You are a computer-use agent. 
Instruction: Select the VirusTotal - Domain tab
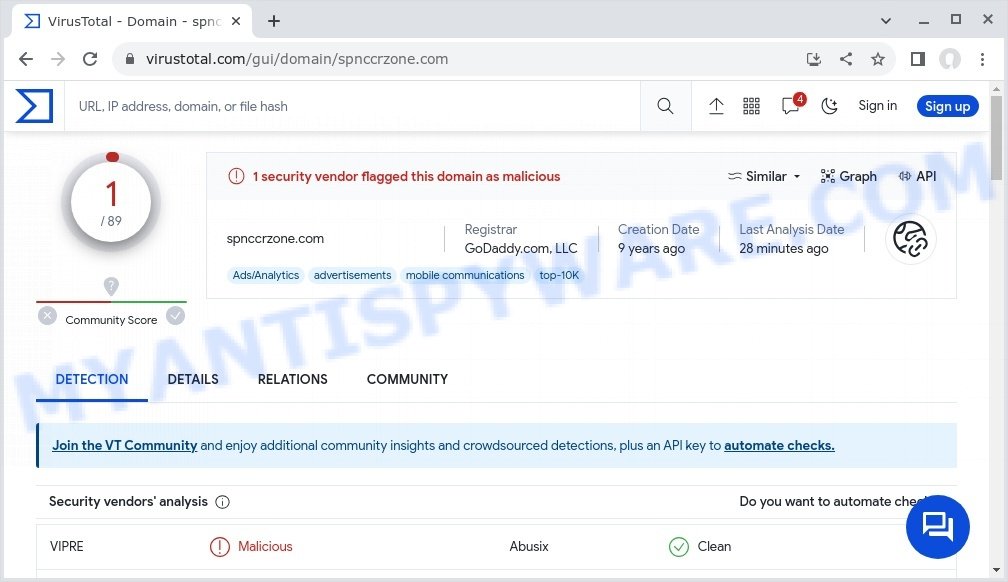[x=132, y=21]
